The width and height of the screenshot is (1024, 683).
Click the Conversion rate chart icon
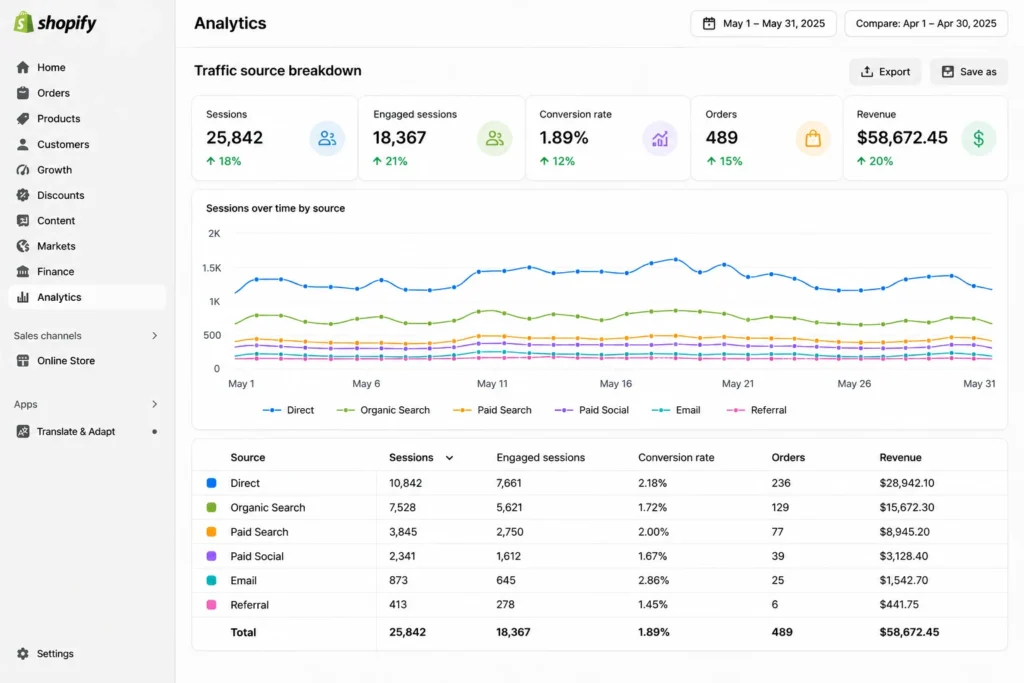tap(660, 138)
